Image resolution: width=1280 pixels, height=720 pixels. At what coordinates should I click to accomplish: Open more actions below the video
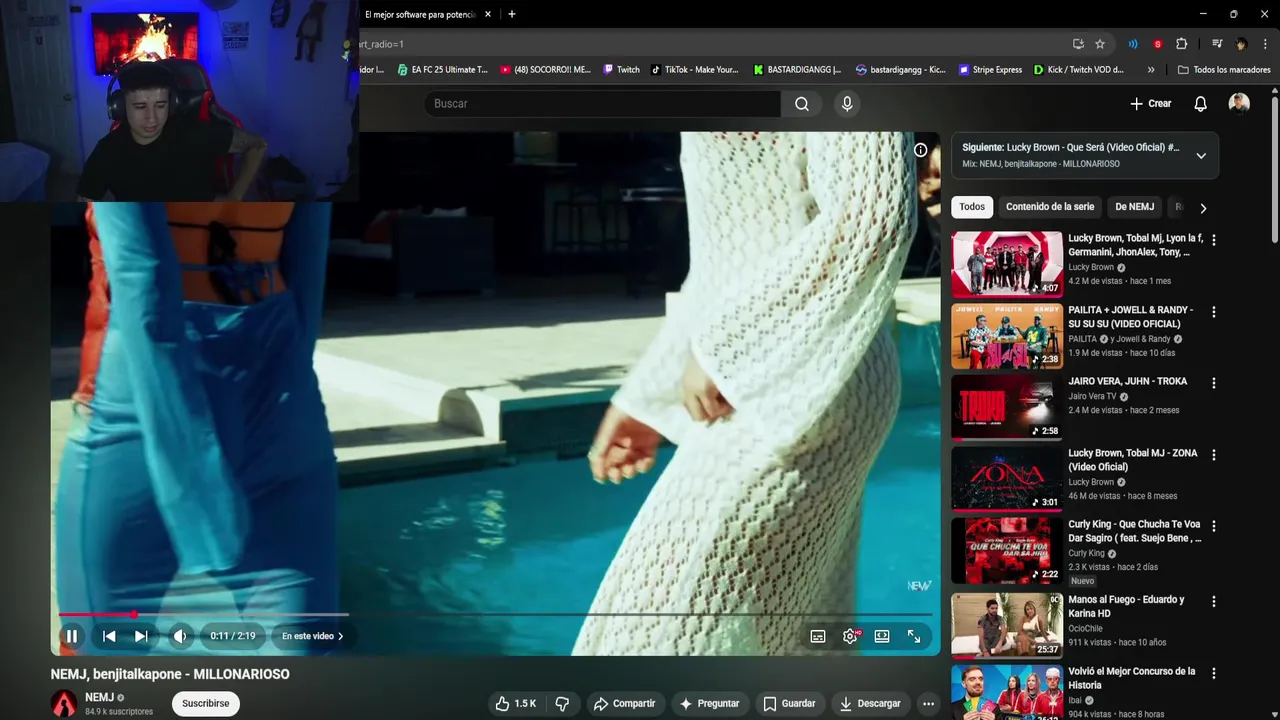click(928, 704)
